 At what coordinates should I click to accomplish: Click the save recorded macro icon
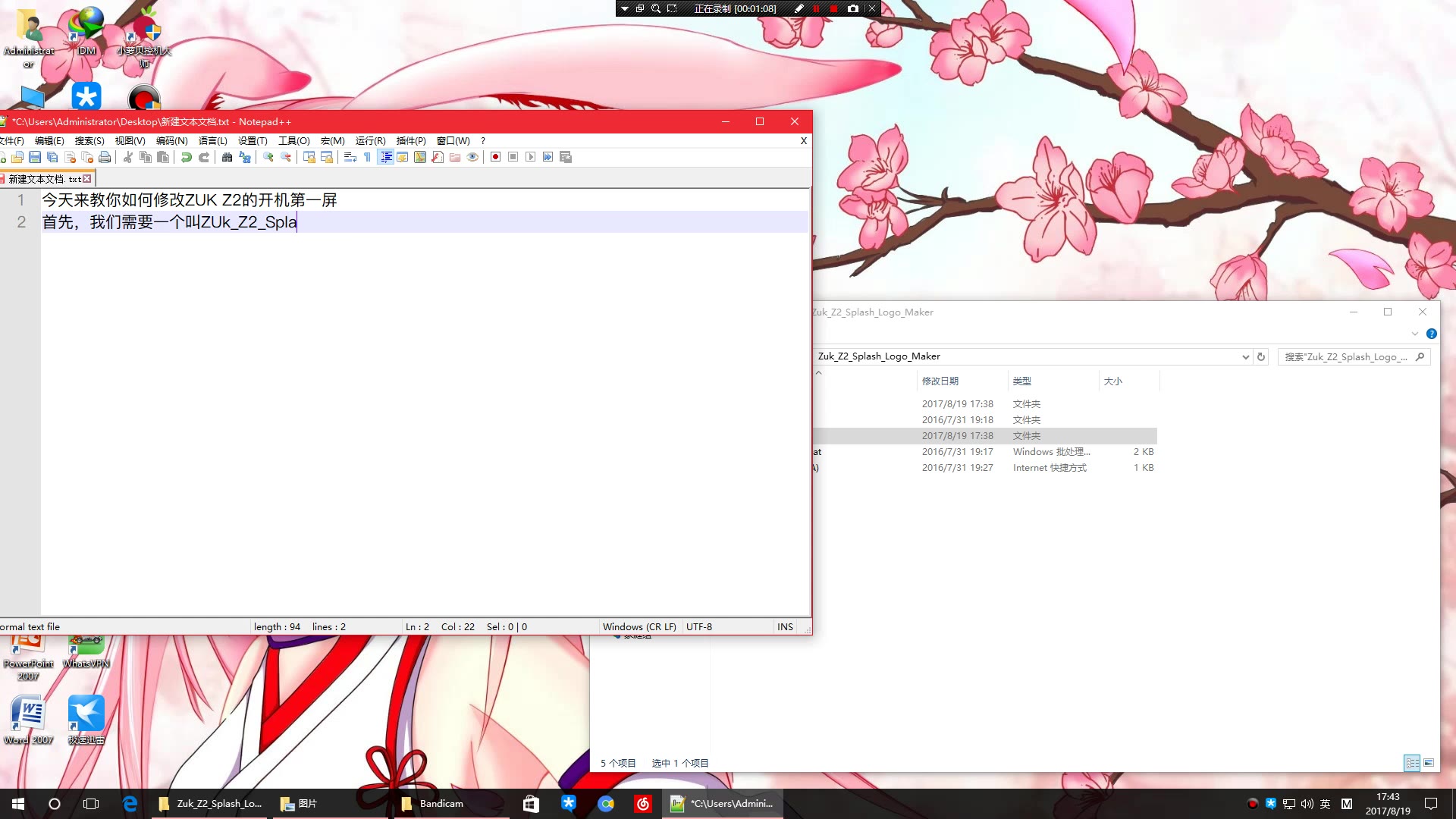coord(566,157)
